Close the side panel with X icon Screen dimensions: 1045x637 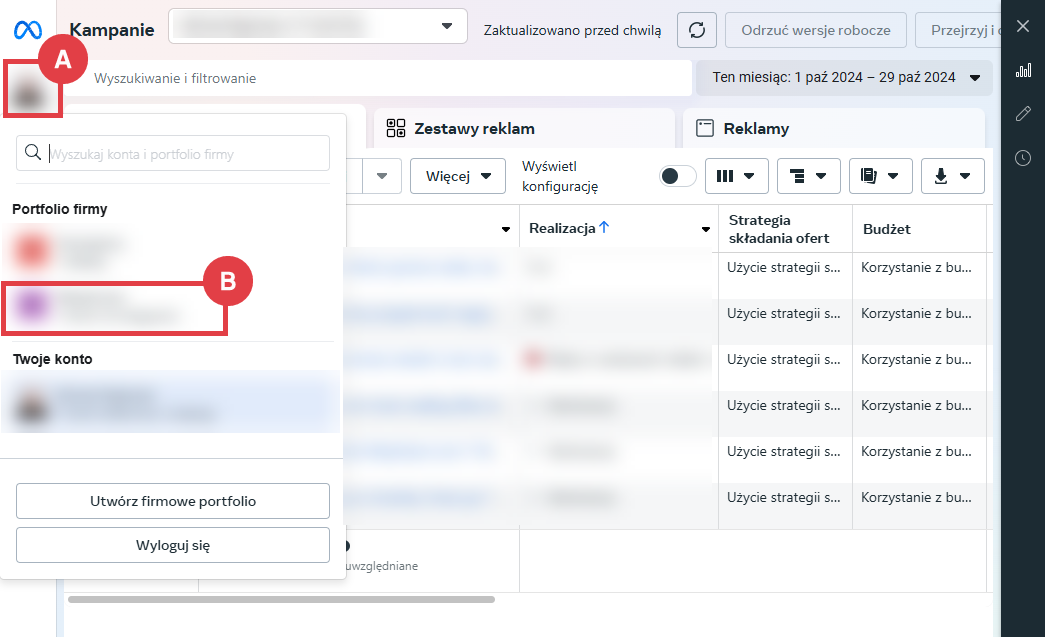point(1022,26)
